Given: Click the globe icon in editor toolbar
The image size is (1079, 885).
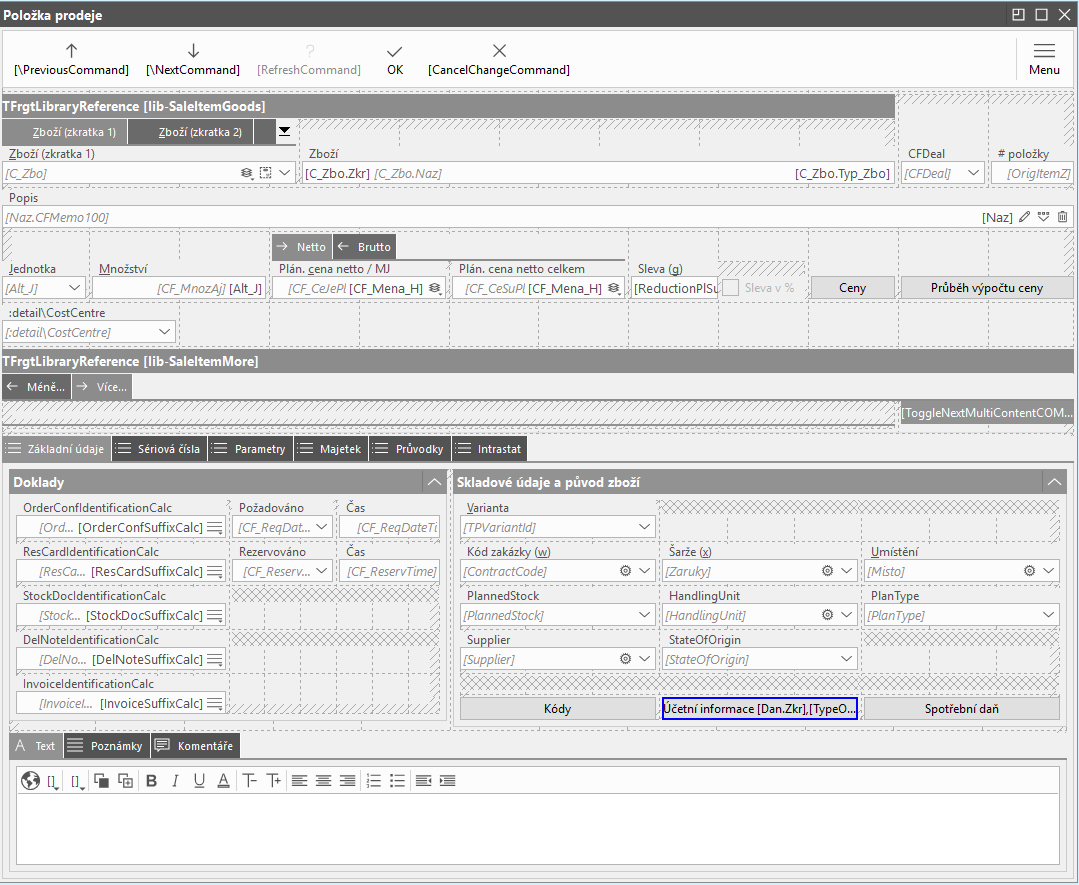Looking at the screenshot, I should pyautogui.click(x=30, y=781).
